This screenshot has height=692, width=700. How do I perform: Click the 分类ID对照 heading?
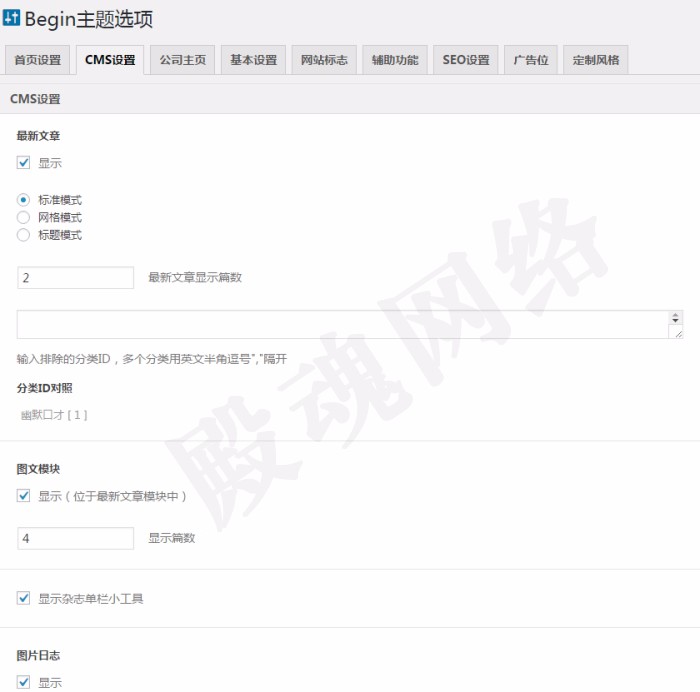coord(44,388)
